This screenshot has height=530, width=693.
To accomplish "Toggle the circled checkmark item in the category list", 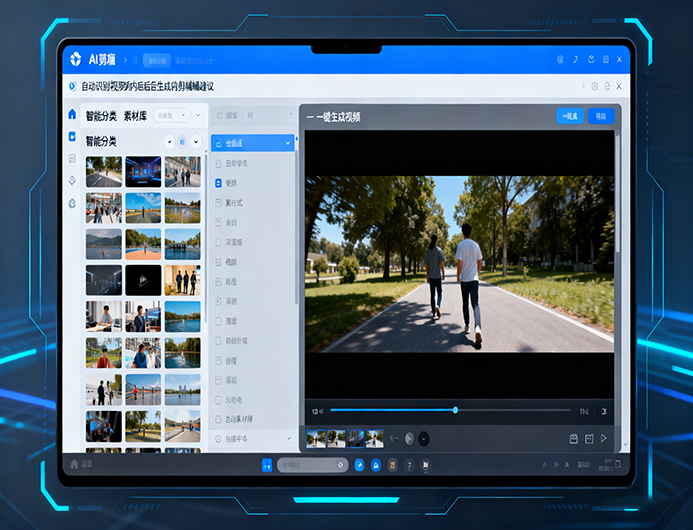I will pos(218,301).
